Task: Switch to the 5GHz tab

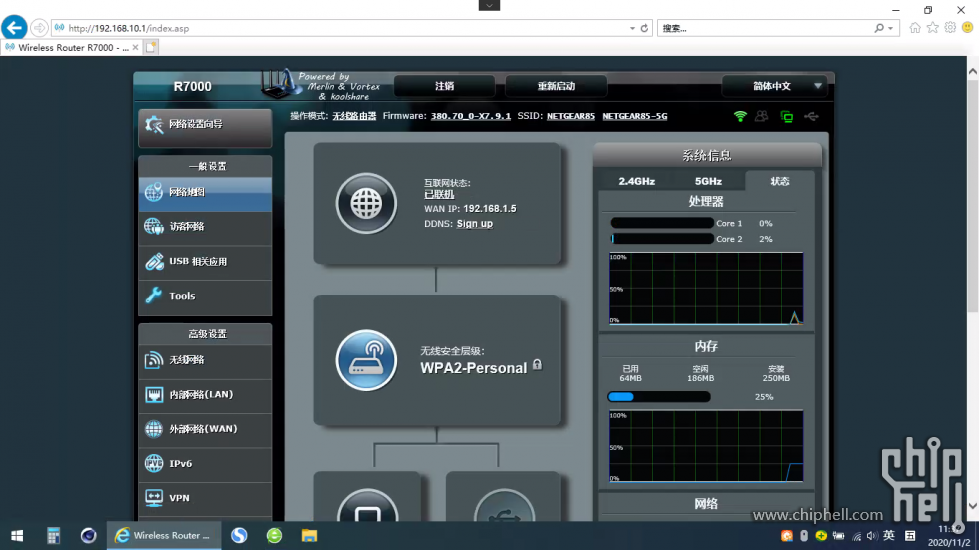Action: [708, 181]
